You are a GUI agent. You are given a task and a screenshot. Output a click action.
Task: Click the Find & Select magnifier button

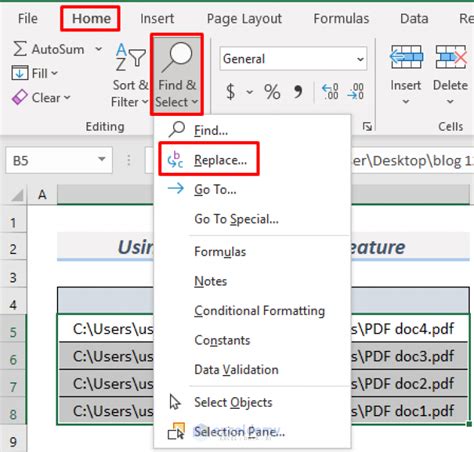point(177,75)
